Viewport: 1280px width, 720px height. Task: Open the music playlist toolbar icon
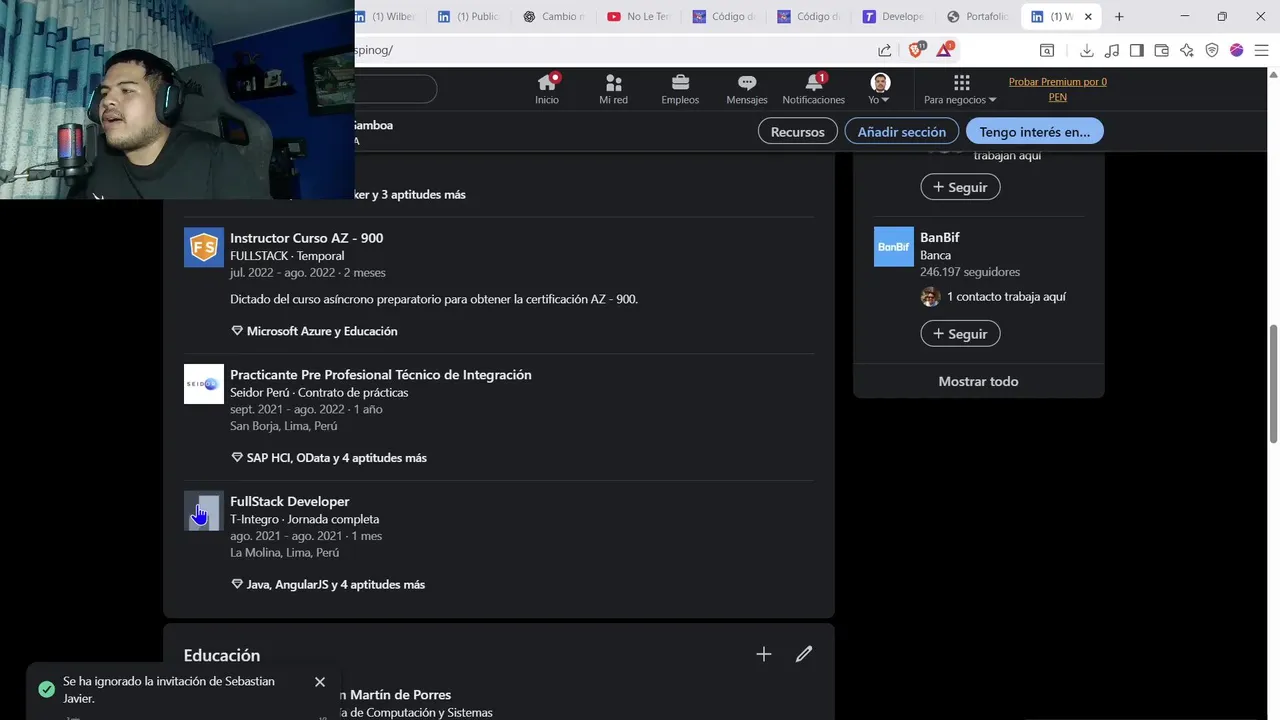click(1112, 50)
